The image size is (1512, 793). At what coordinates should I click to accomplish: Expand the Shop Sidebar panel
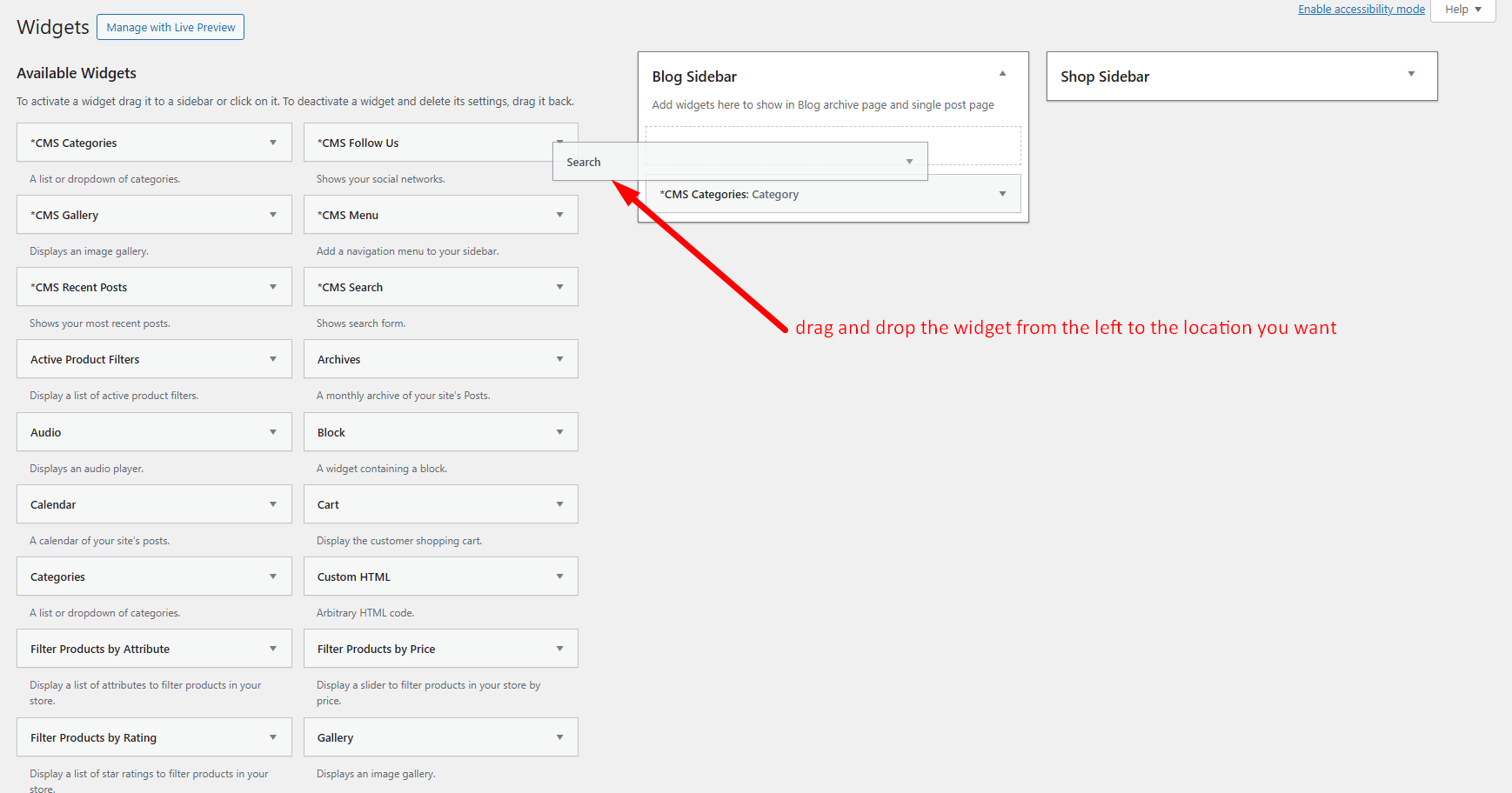[1411, 75]
